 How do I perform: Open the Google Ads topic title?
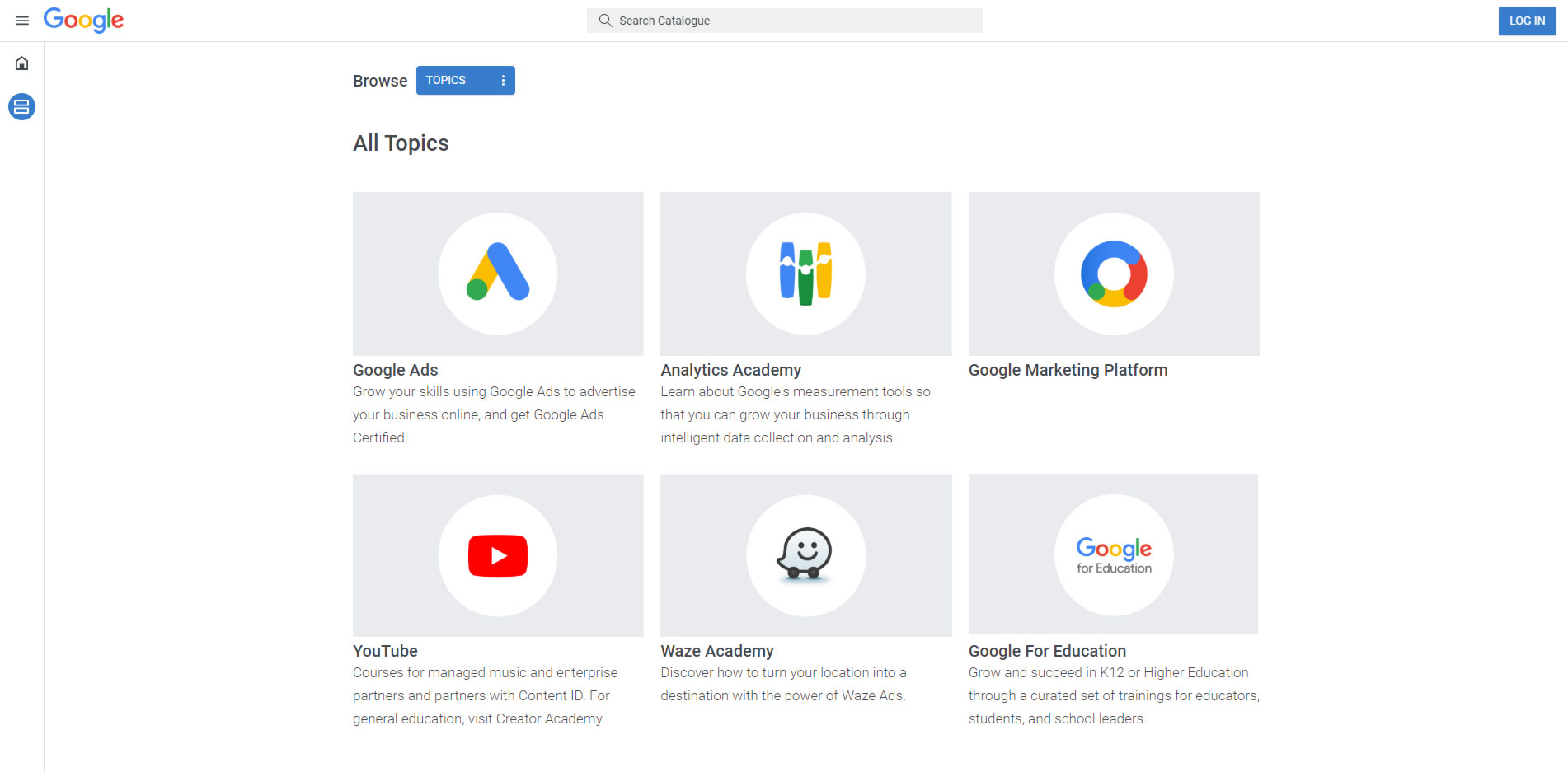[x=396, y=370]
